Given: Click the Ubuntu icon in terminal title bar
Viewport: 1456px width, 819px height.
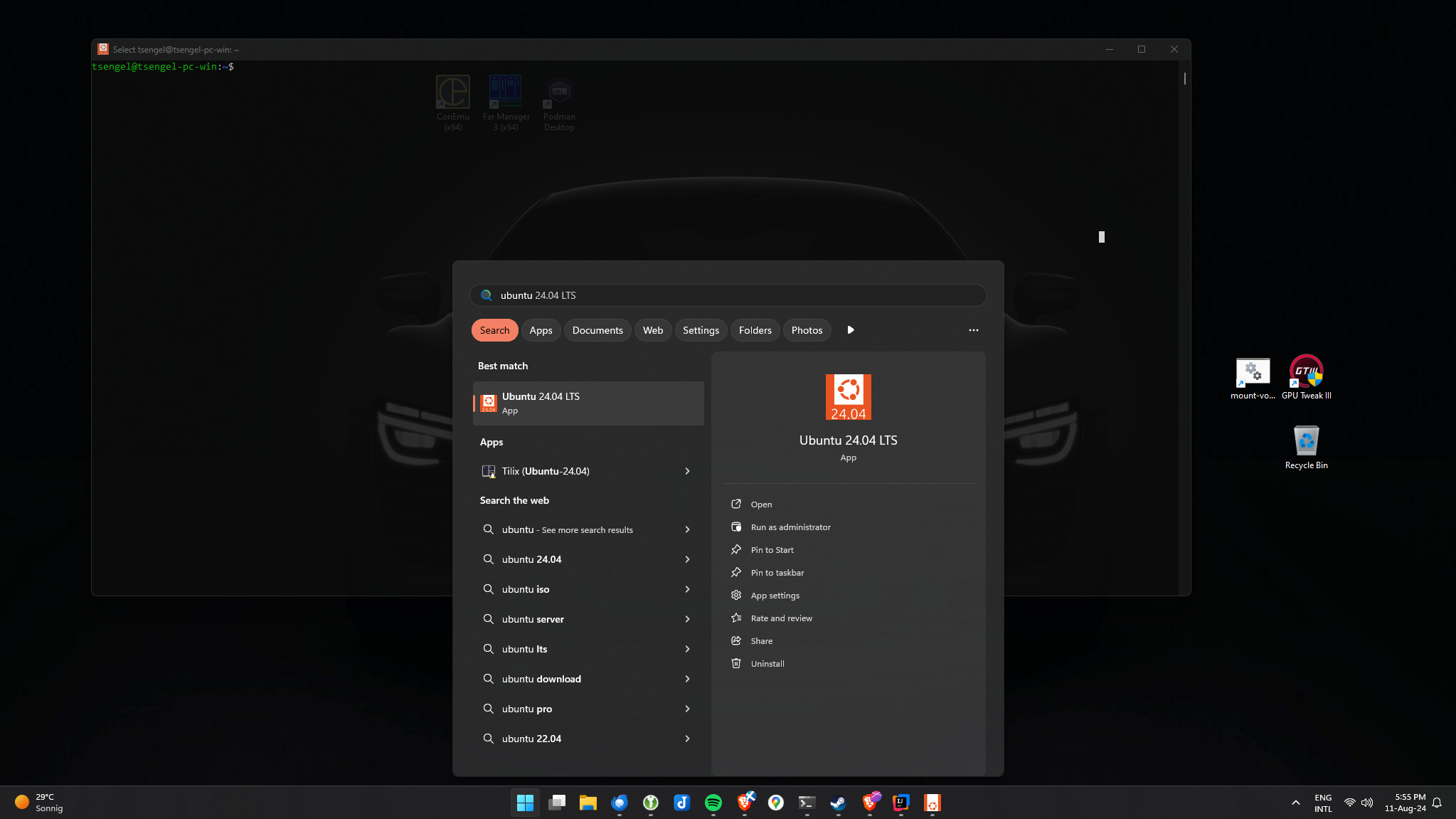Looking at the screenshot, I should pyautogui.click(x=103, y=49).
